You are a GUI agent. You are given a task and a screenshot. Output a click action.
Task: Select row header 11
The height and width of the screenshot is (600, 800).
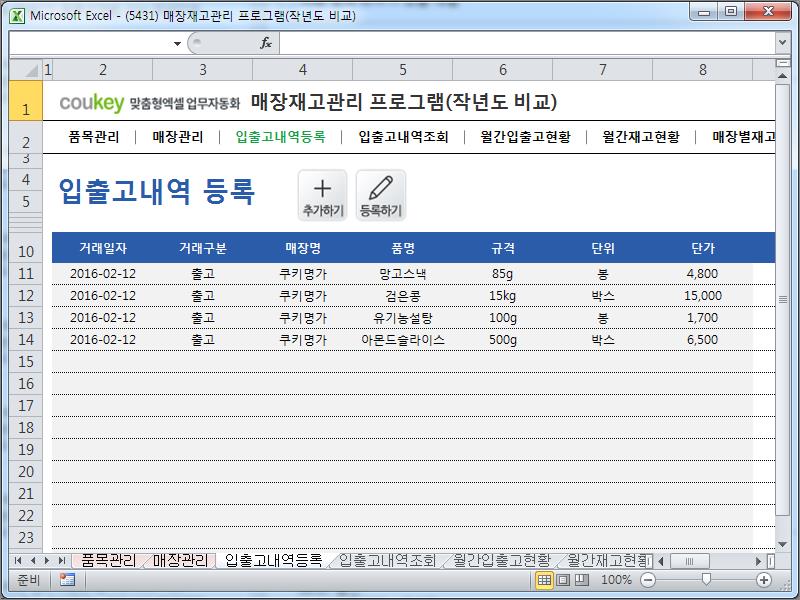pos(26,274)
